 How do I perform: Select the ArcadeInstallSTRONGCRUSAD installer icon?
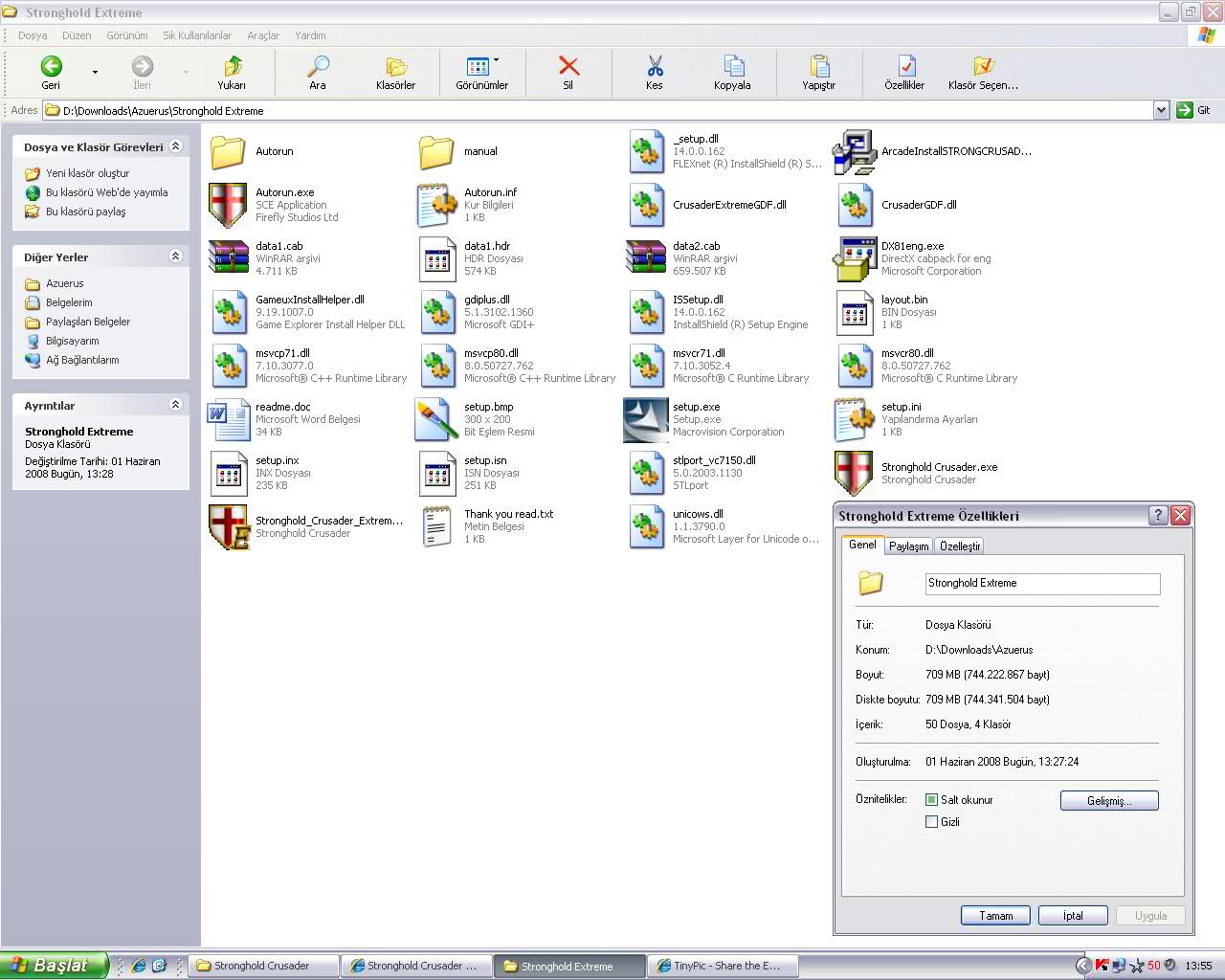pos(854,151)
